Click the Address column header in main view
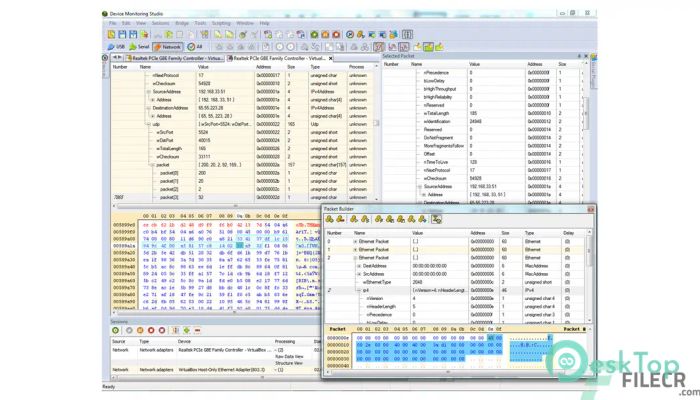700x400 pixels. (270, 67)
